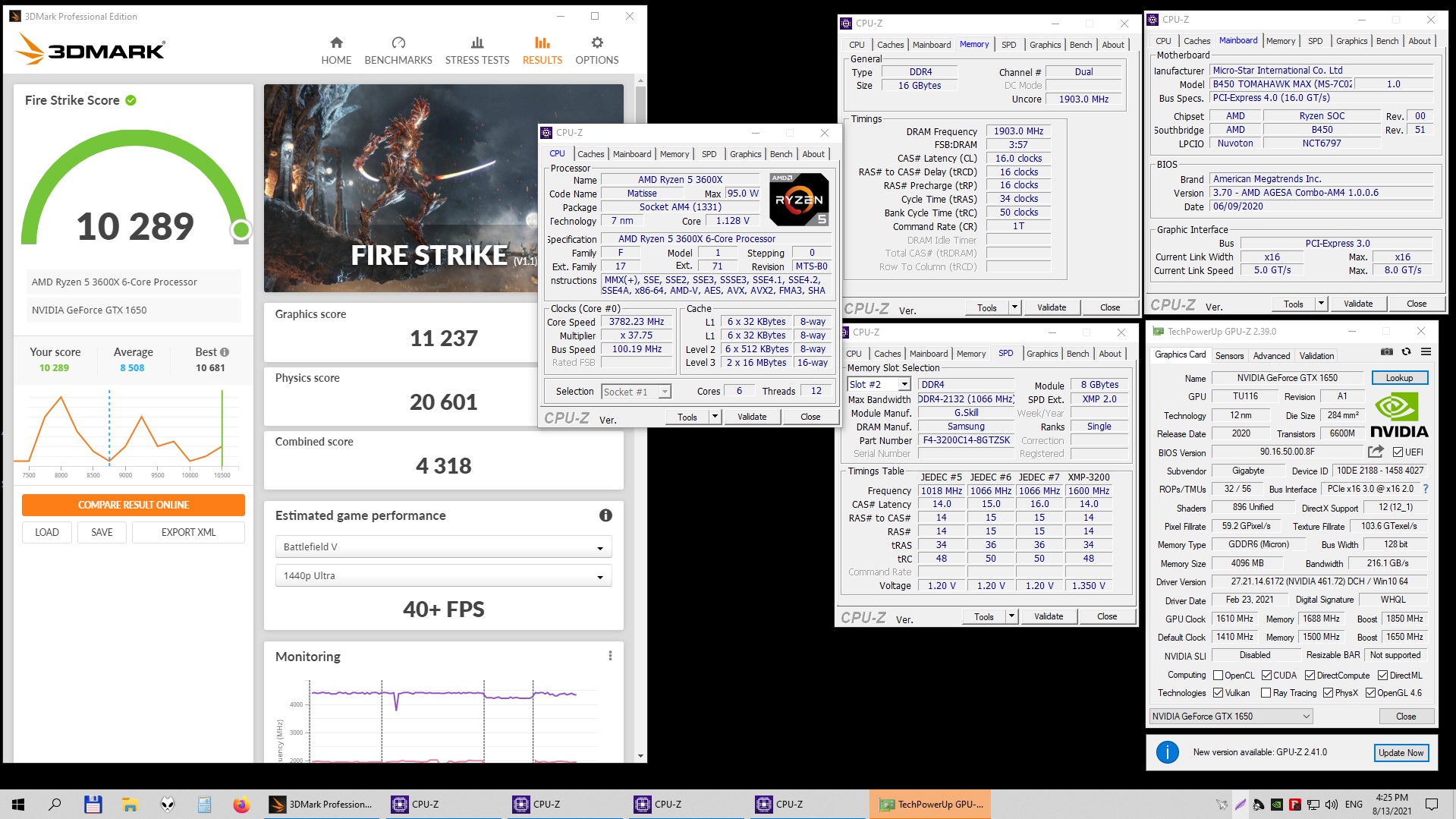Open the Validation tab in GPU-Z
Image resolution: width=1456 pixels, height=819 pixels.
[x=1316, y=356]
